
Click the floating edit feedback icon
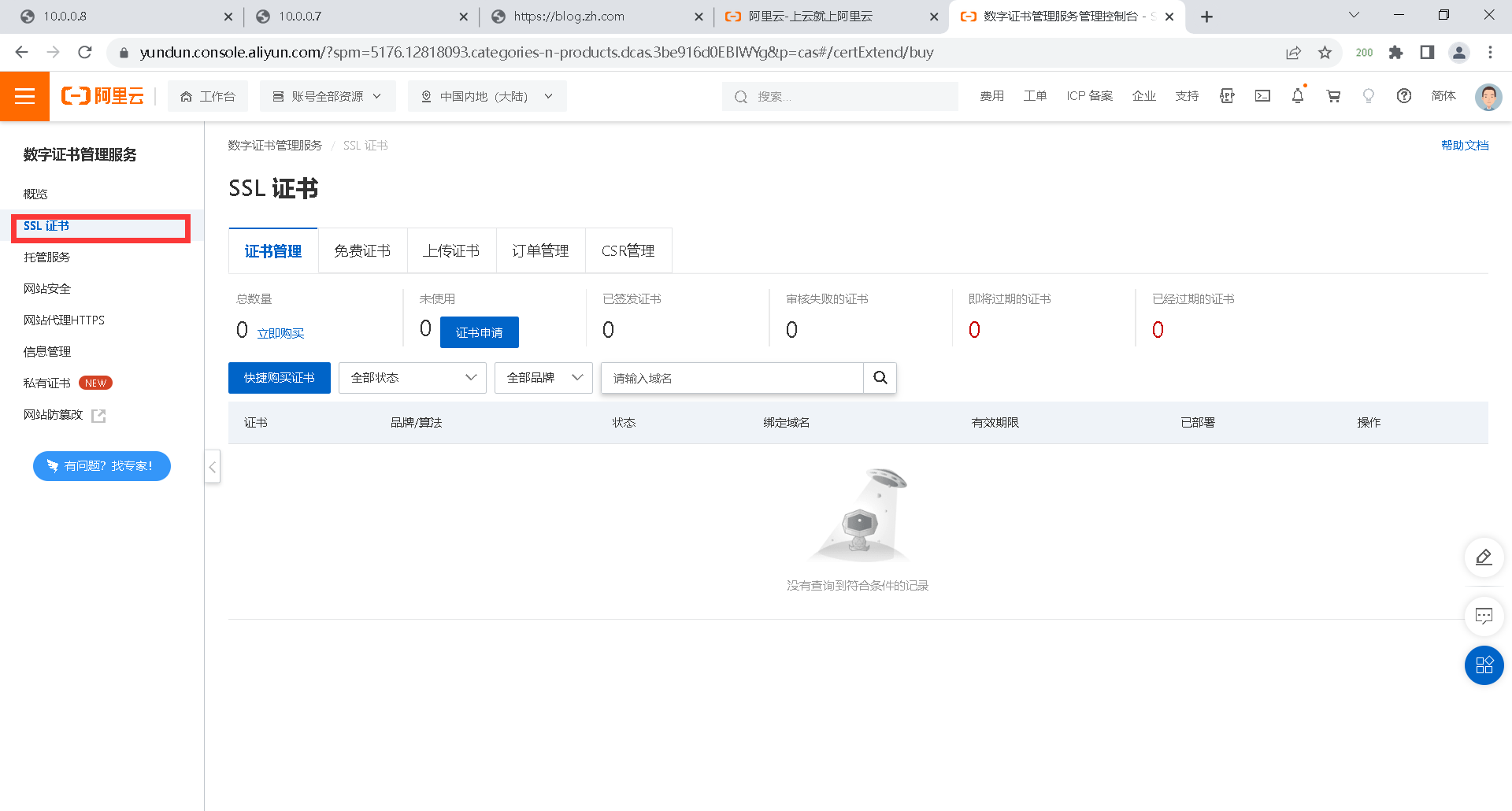pos(1484,557)
